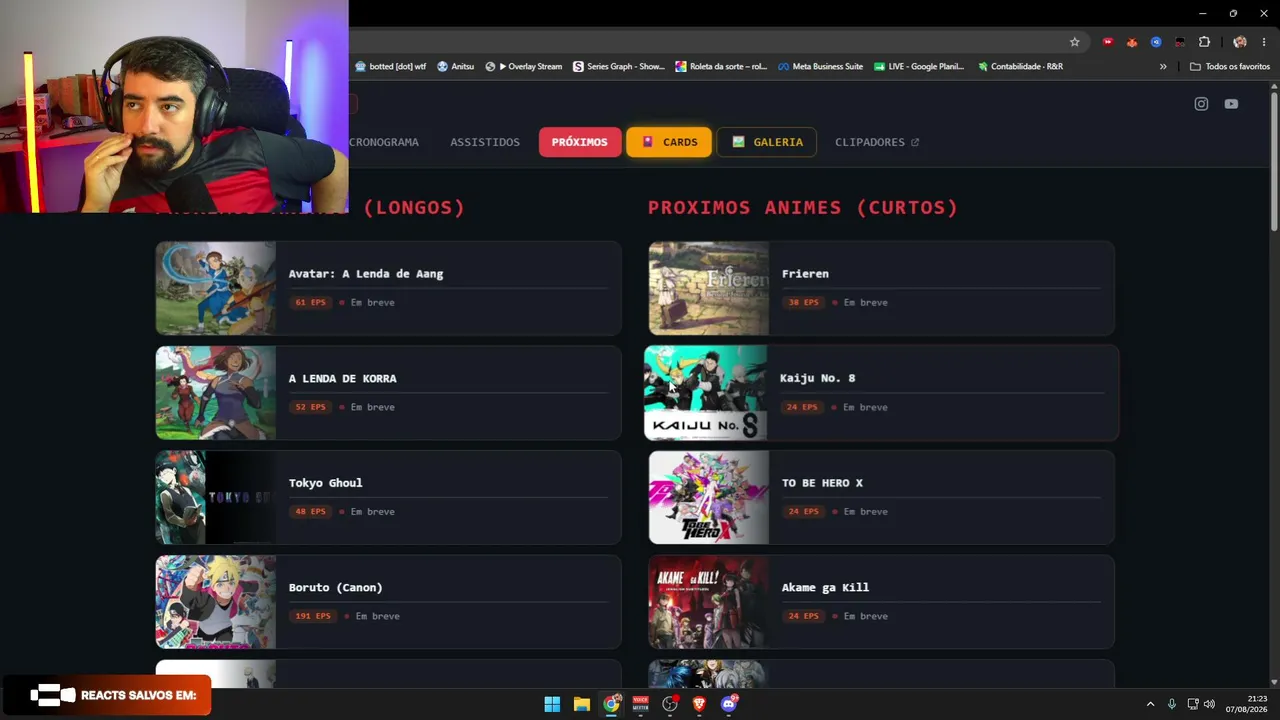Click the Akame ga Kill thumbnail
1280x720 pixels.
pyautogui.click(x=709, y=602)
